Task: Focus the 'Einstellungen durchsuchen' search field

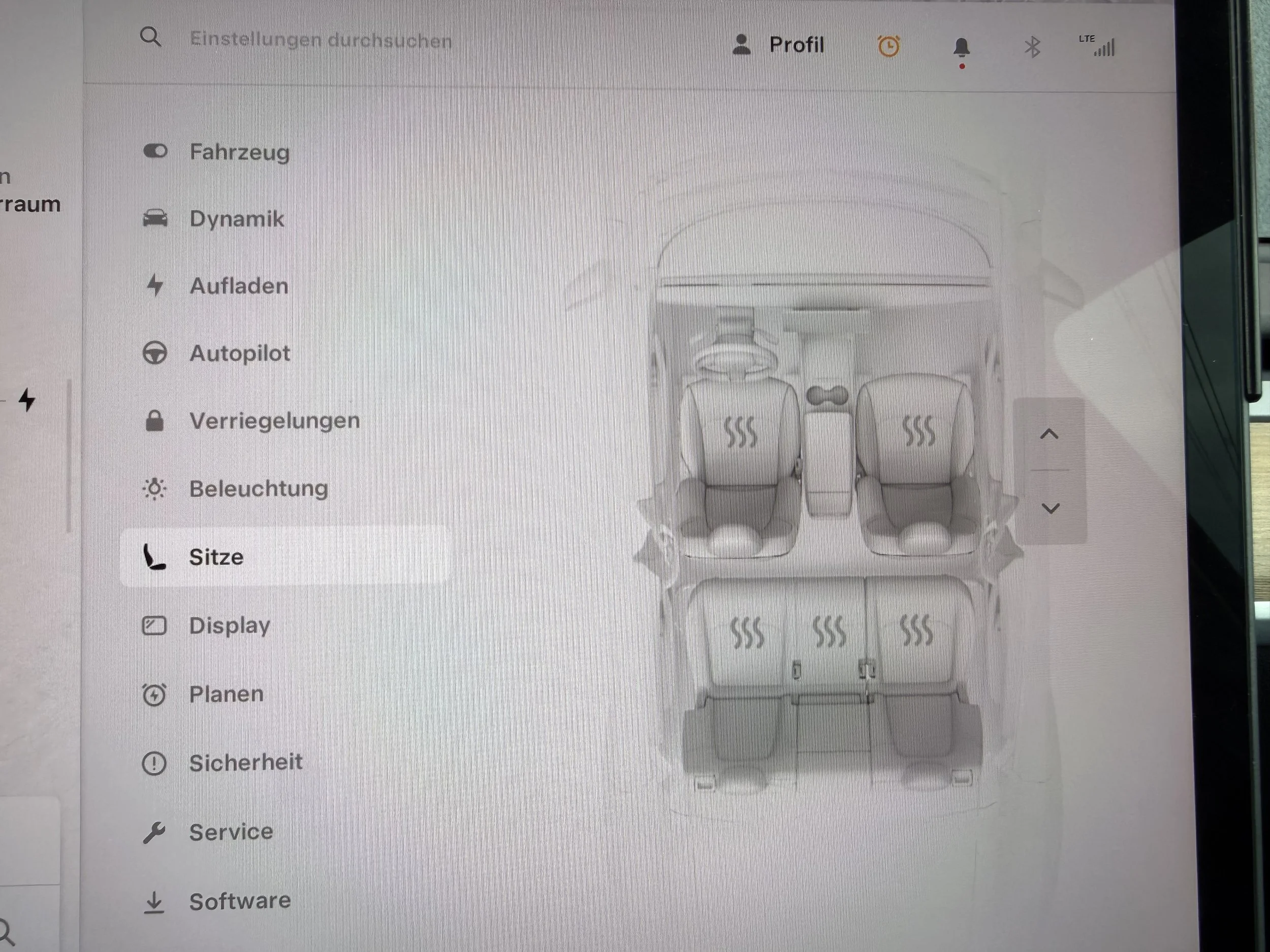Action: pos(321,40)
